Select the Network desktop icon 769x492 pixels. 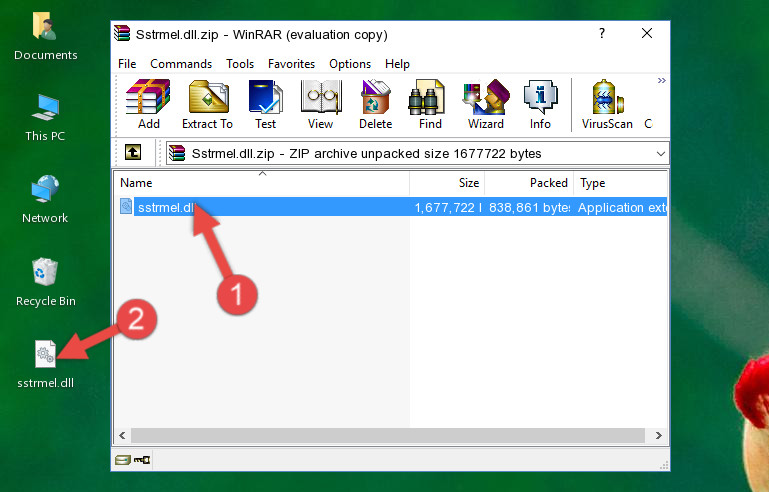[45, 199]
